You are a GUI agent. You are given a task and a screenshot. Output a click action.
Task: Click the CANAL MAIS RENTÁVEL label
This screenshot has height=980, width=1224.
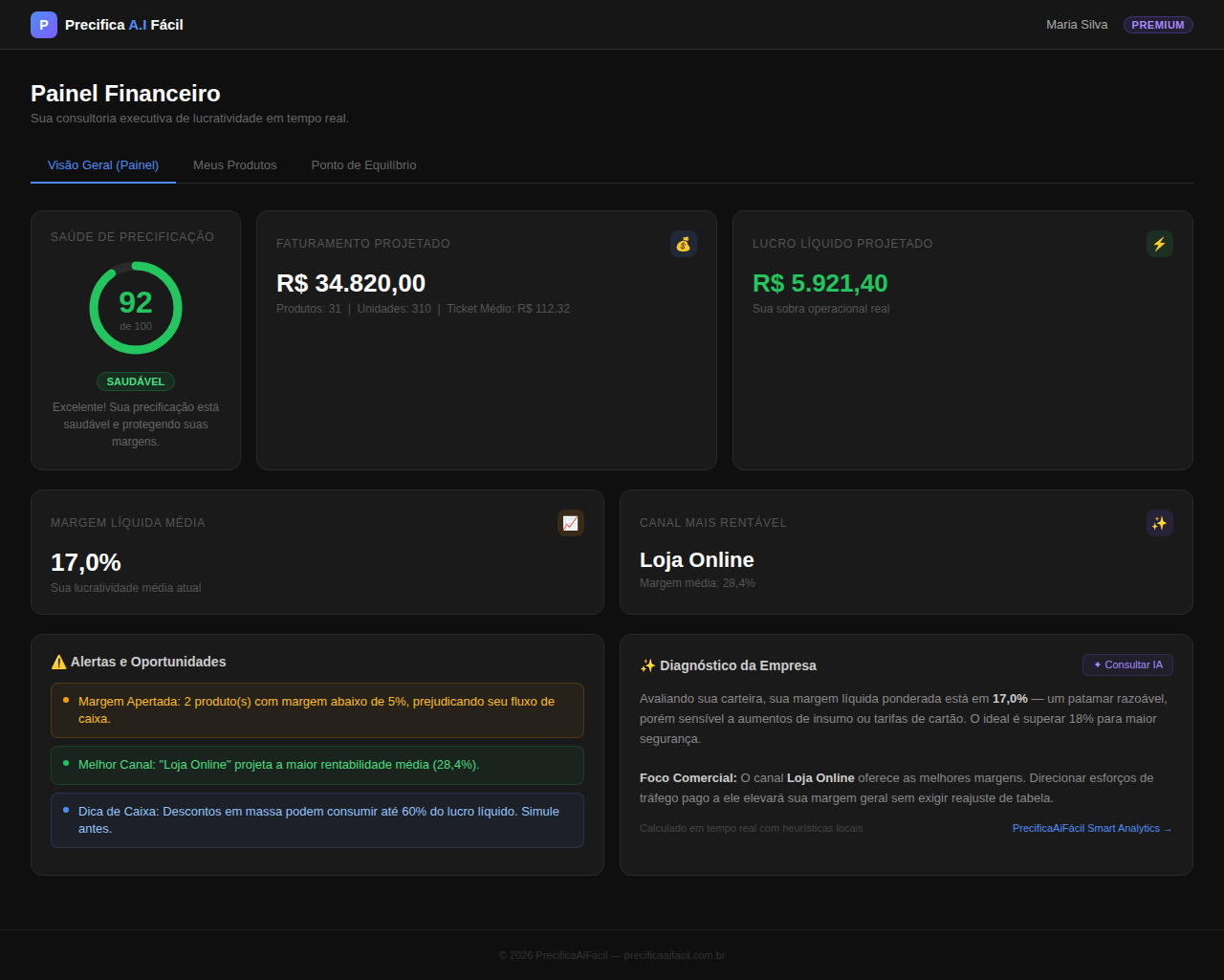(713, 523)
